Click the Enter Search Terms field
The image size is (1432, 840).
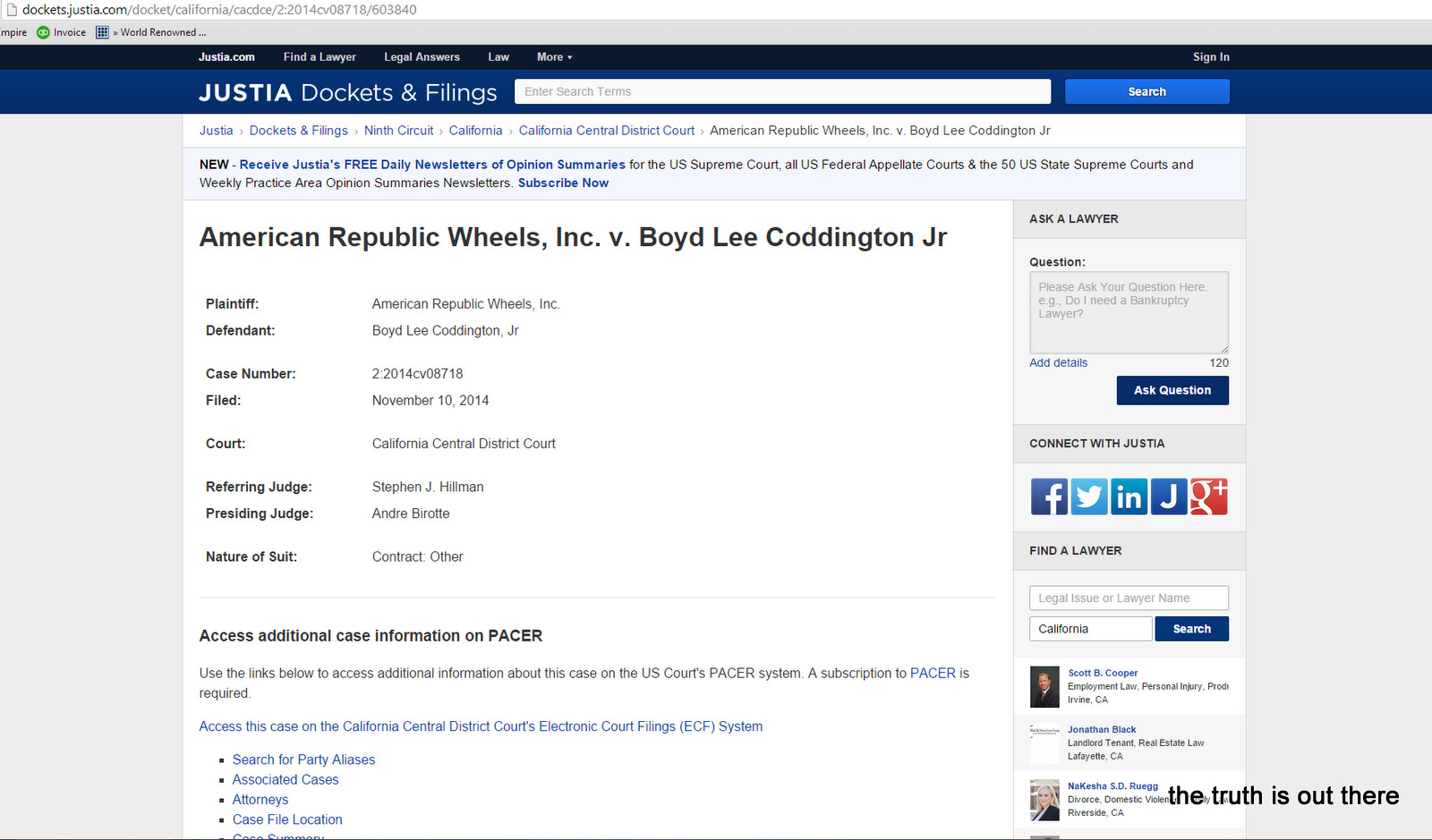(782, 92)
